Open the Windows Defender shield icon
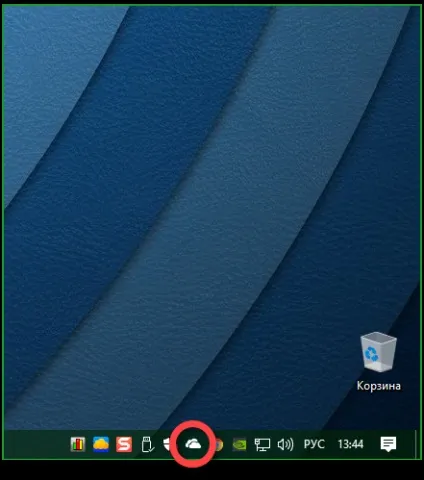 tap(166, 444)
